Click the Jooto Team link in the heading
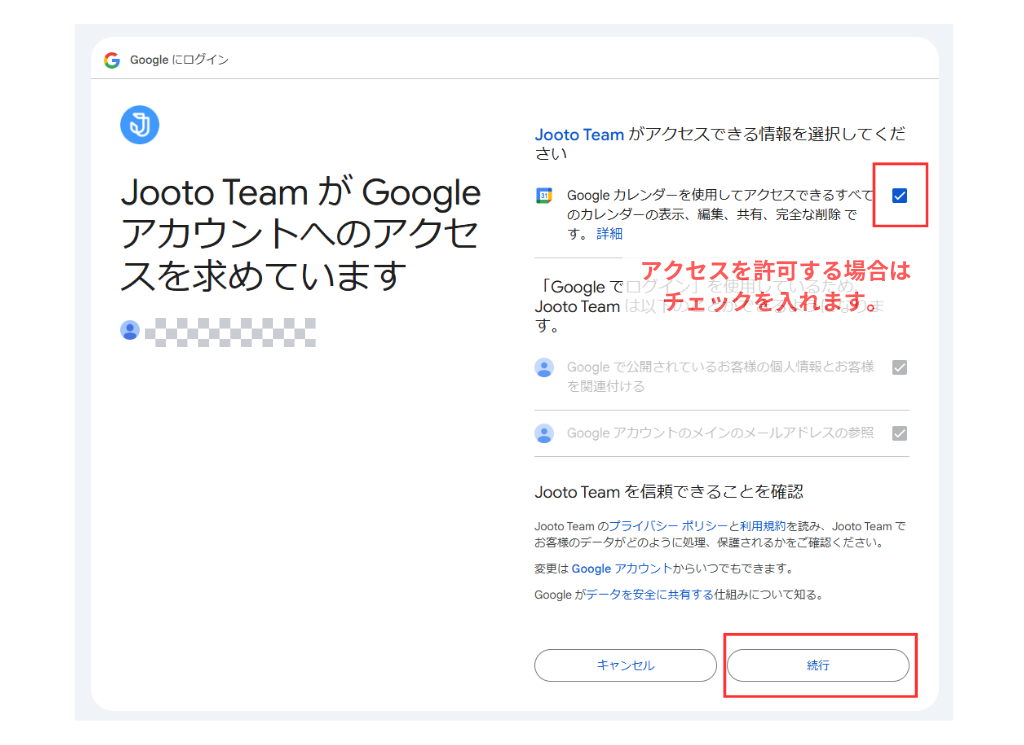Image resolution: width=1024 pixels, height=745 pixels. tap(579, 133)
